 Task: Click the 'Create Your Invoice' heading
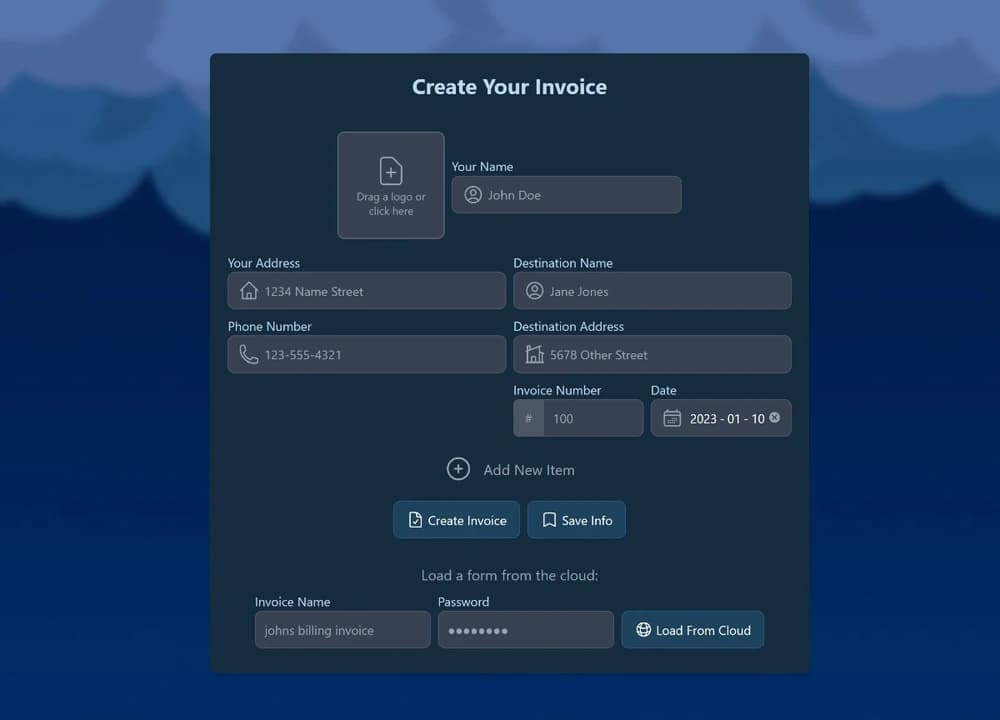(510, 87)
